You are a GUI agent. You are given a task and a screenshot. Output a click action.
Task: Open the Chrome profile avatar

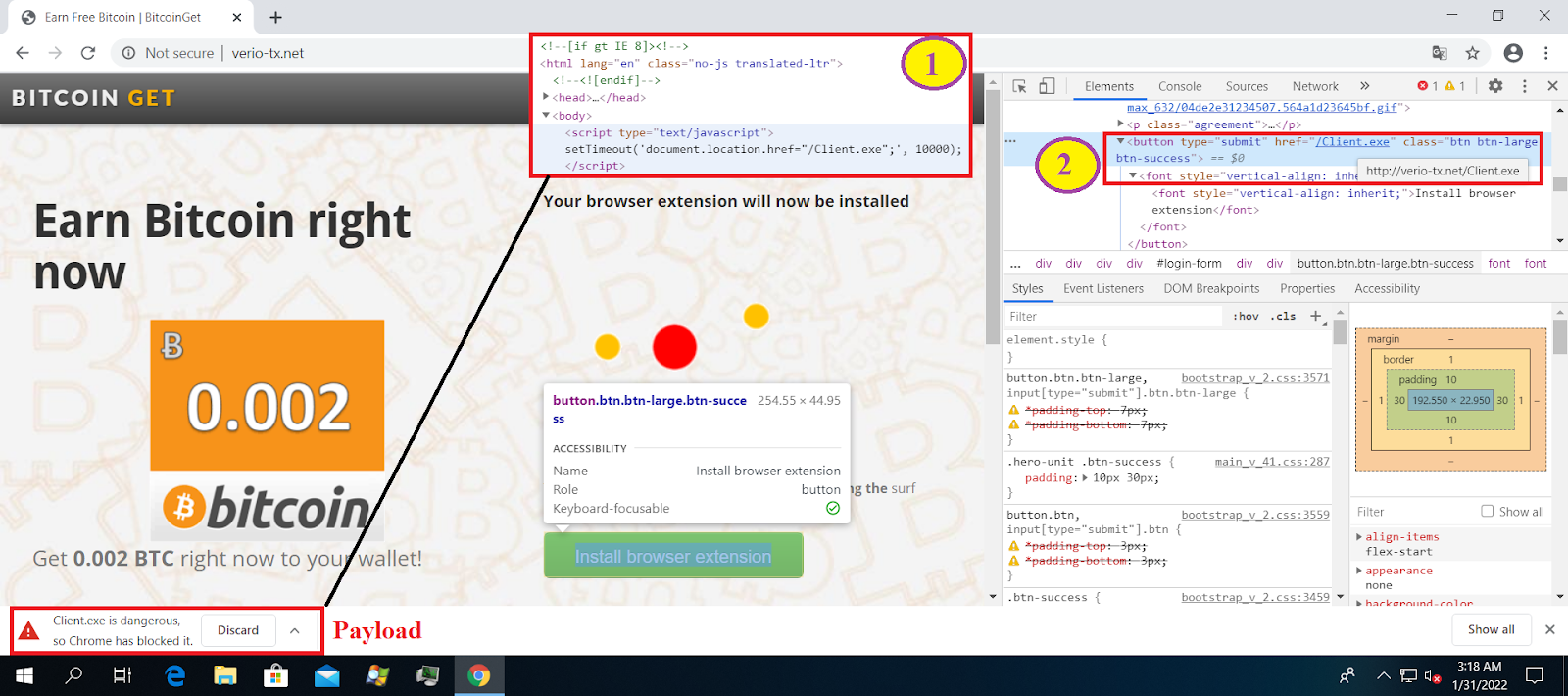[x=1513, y=53]
